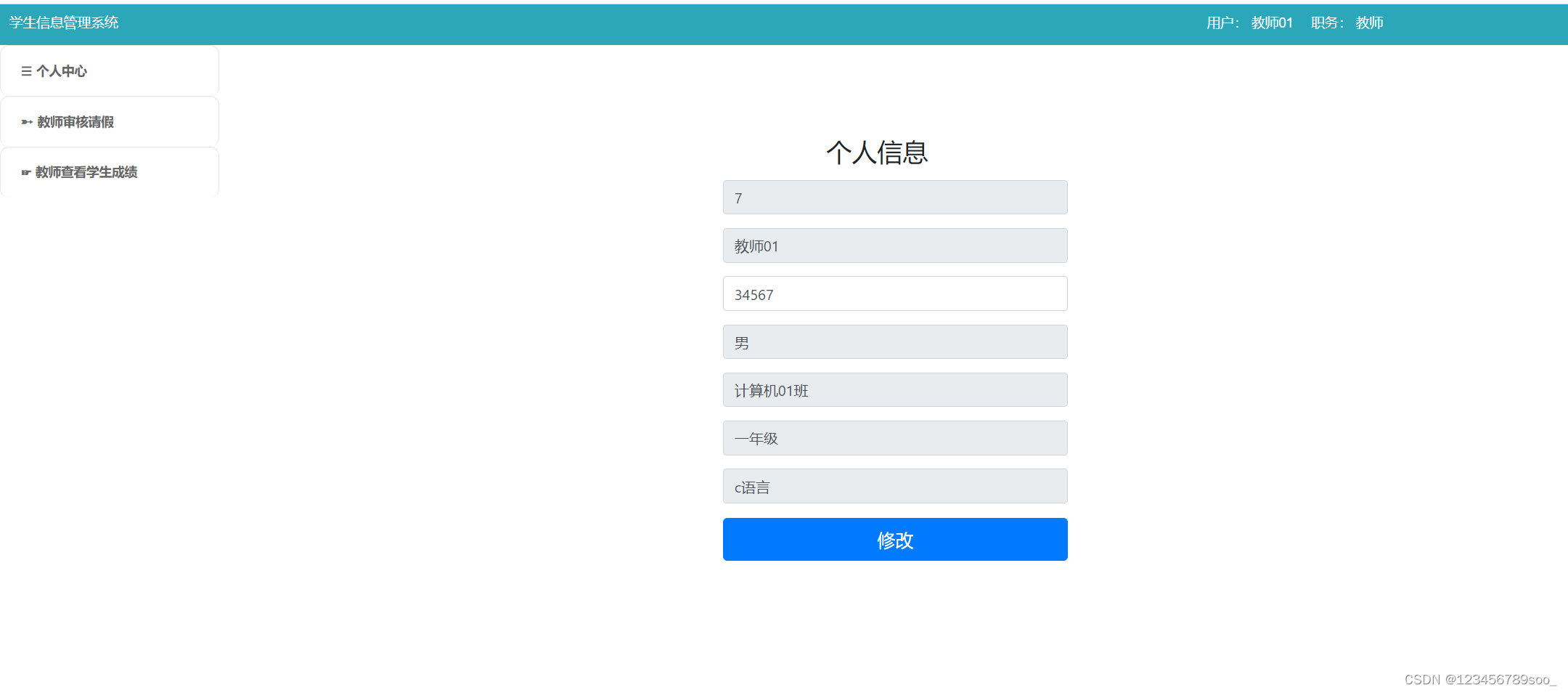Viewport: 1568px width, 693px height.
Task: Click the pointing-hand icon beside 教师查看学生成绩
Action: coord(26,172)
